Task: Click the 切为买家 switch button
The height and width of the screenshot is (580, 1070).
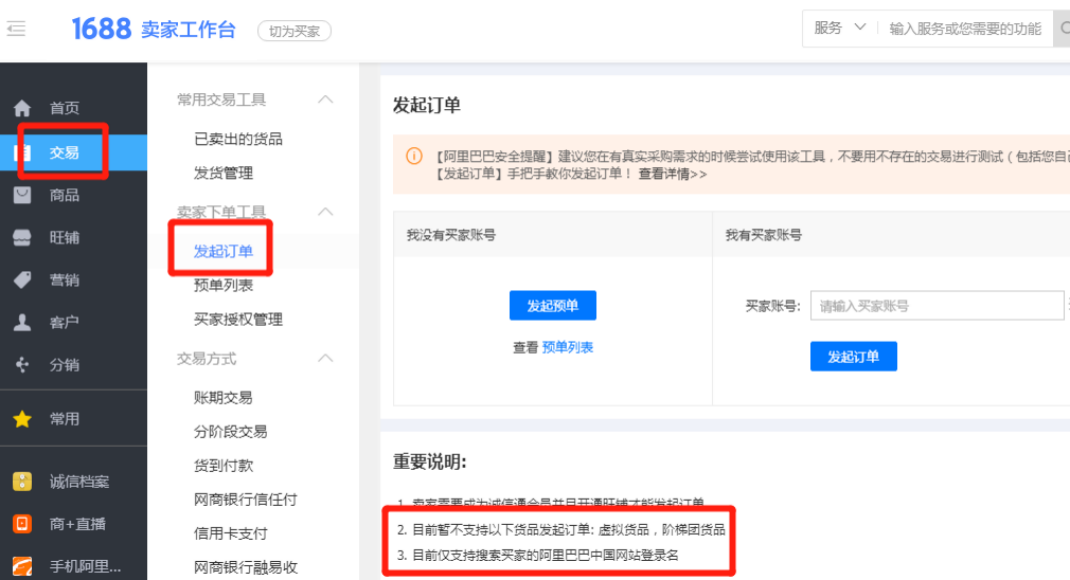Action: coord(294,31)
